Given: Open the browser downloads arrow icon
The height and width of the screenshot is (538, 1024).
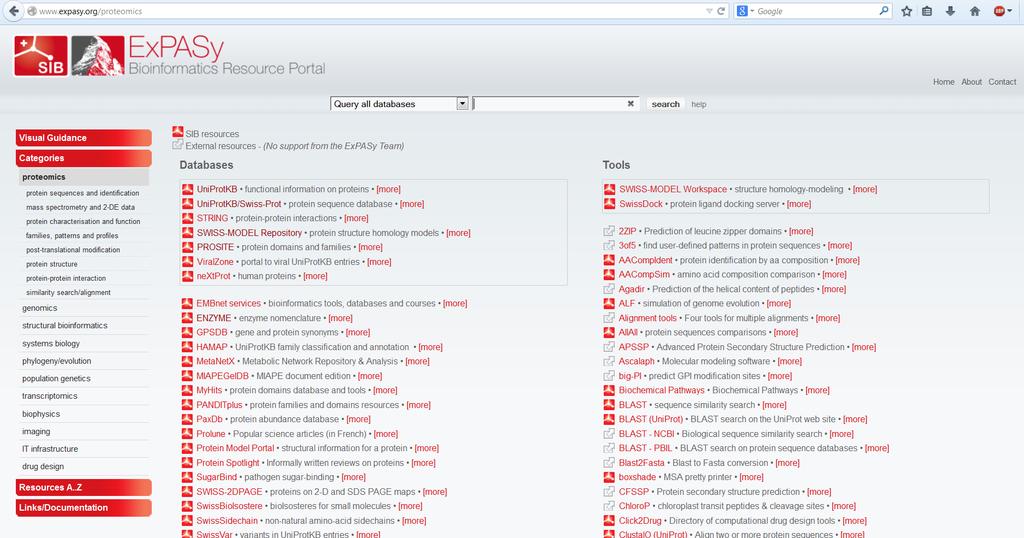Looking at the screenshot, I should (x=950, y=11).
